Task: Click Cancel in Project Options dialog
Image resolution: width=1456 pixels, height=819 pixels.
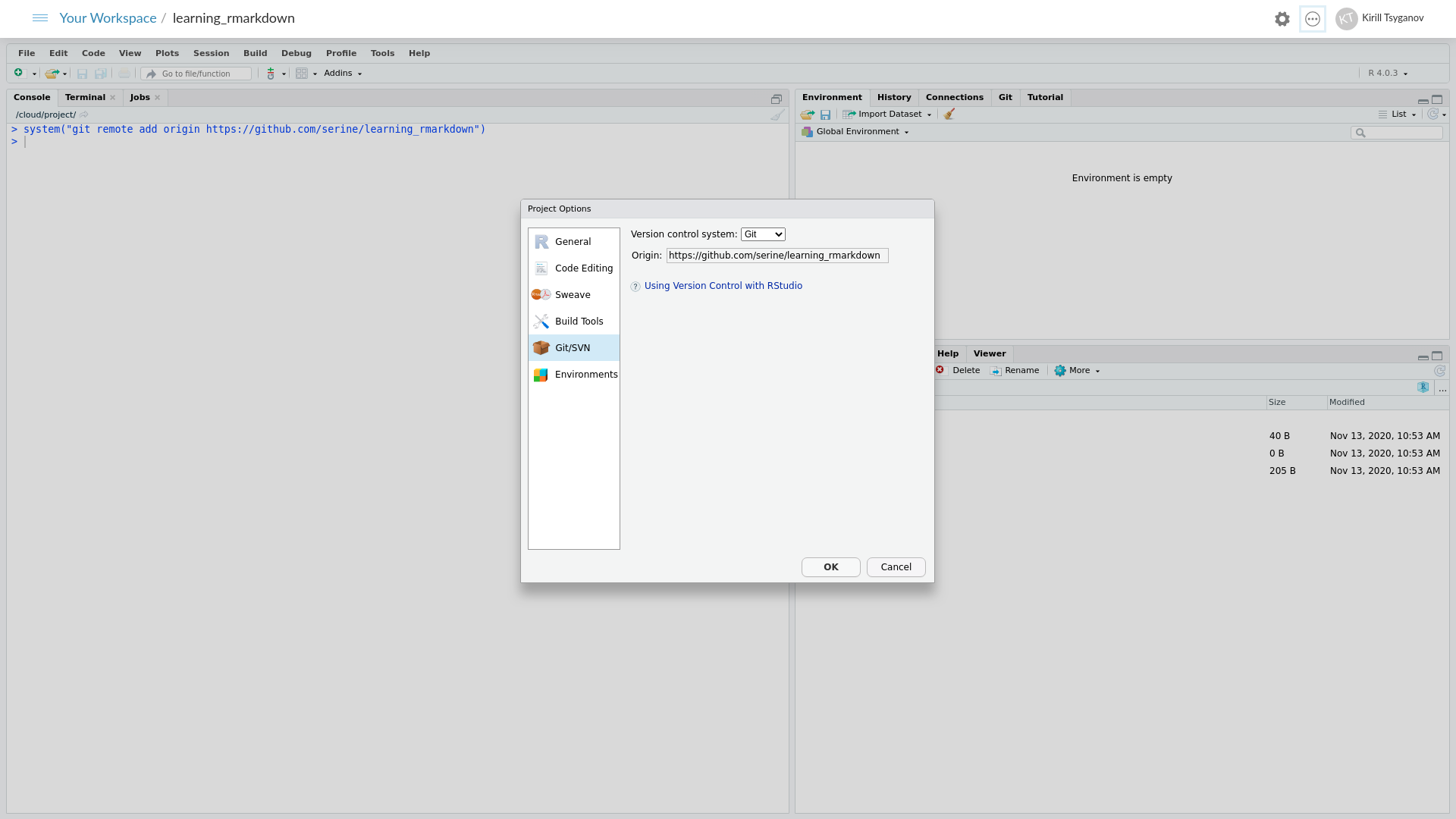Action: tap(896, 567)
